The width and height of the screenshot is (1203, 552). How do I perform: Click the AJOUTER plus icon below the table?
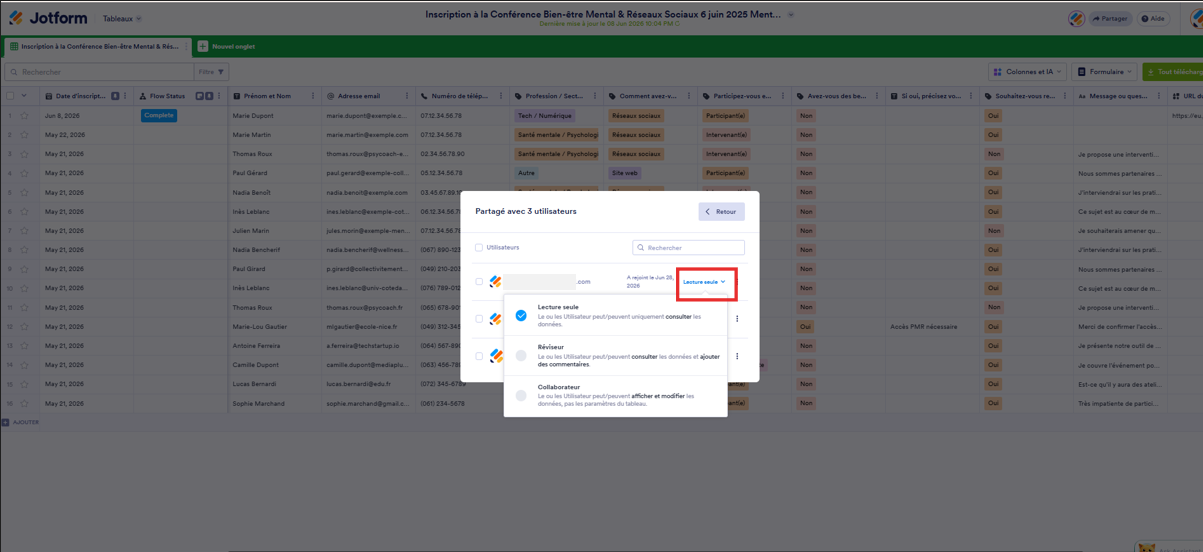6,422
